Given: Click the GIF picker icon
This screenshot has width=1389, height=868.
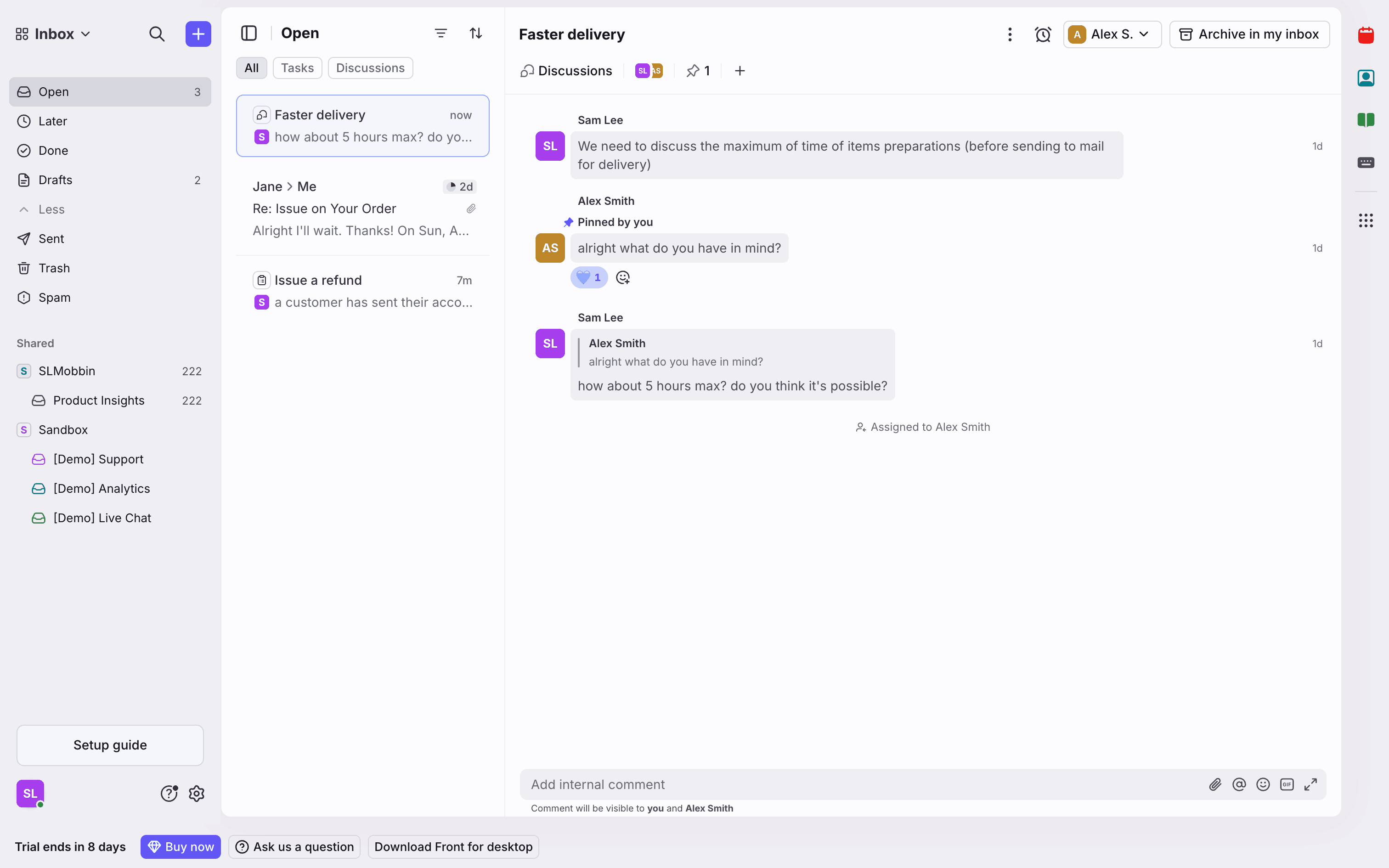Looking at the screenshot, I should (1286, 784).
